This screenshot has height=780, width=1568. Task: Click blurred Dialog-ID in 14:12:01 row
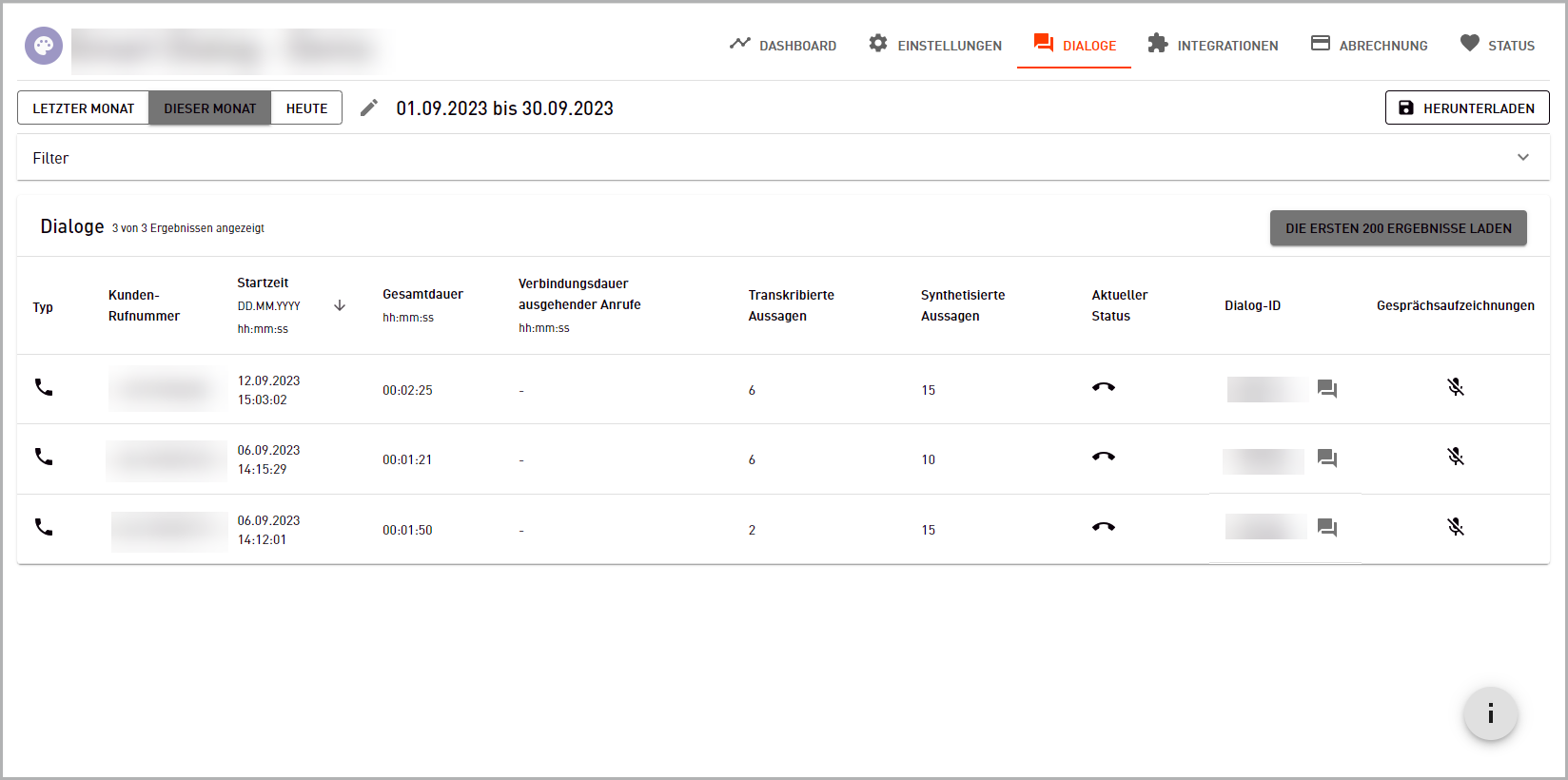click(x=1266, y=527)
